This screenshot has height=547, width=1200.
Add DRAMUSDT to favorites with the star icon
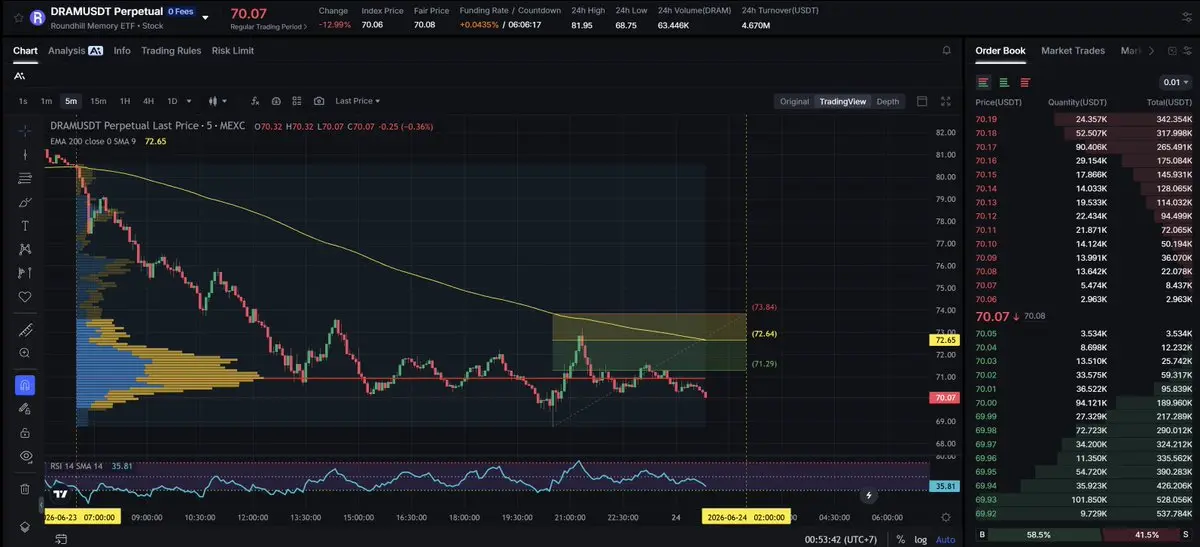click(x=17, y=17)
